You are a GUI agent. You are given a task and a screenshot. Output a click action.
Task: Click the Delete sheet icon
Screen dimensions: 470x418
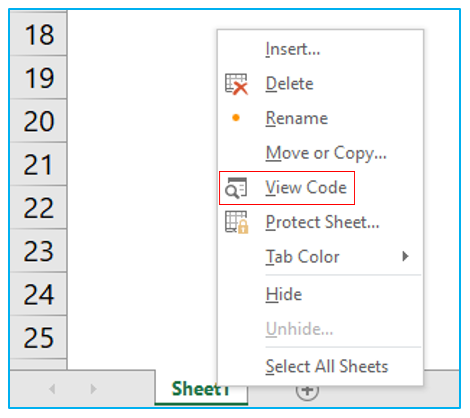[x=236, y=84]
